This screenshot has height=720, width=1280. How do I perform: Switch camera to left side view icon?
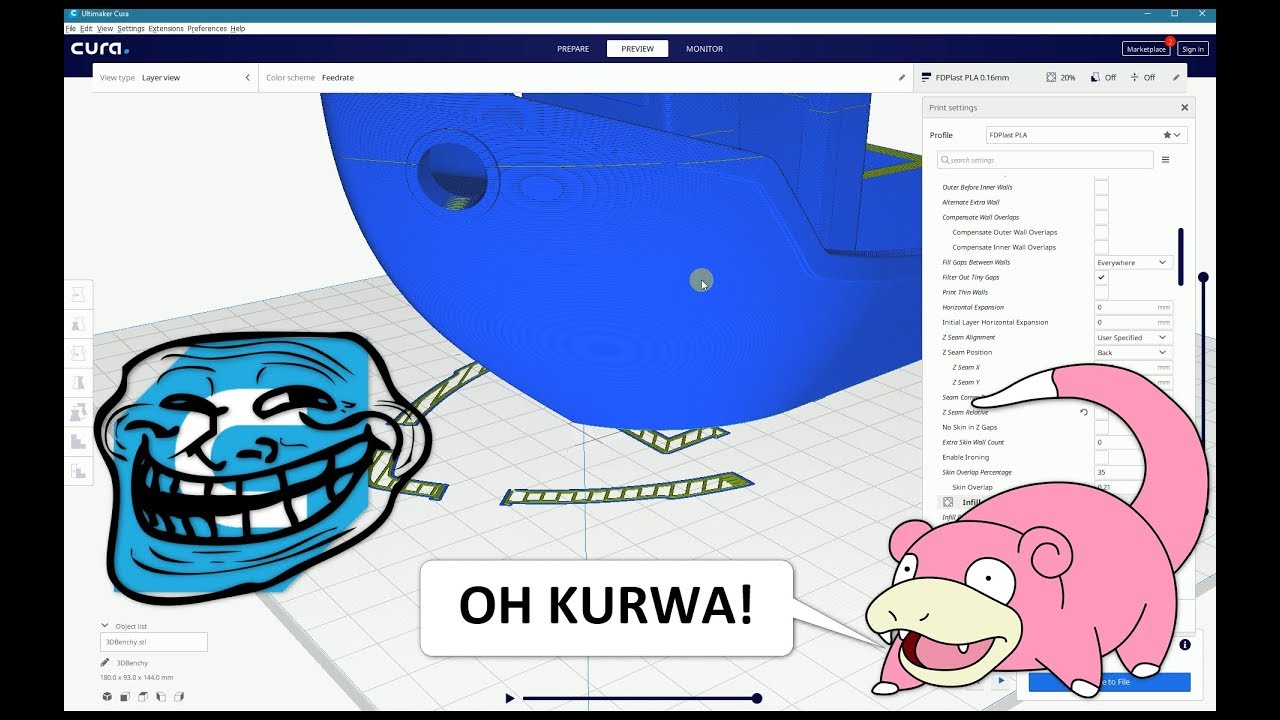point(161,697)
